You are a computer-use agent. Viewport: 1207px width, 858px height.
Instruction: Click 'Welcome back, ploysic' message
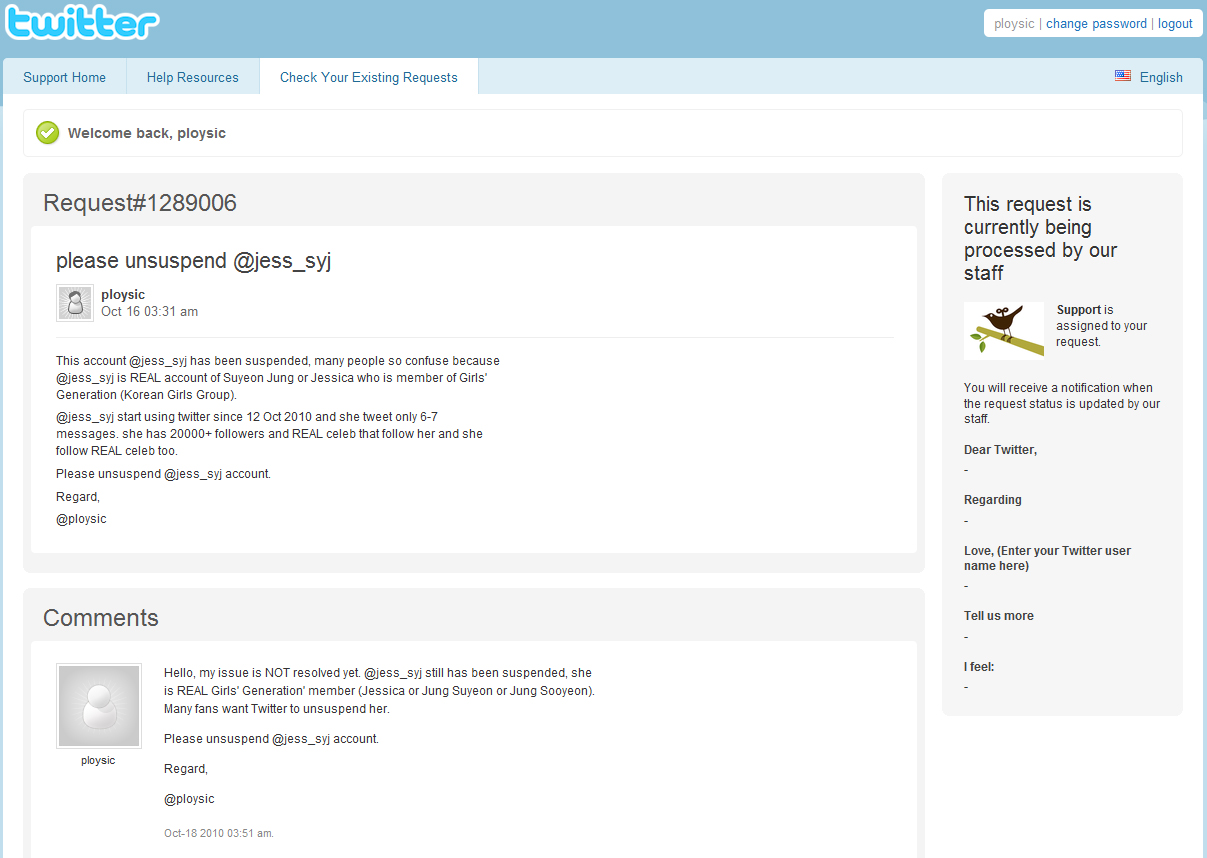[147, 133]
